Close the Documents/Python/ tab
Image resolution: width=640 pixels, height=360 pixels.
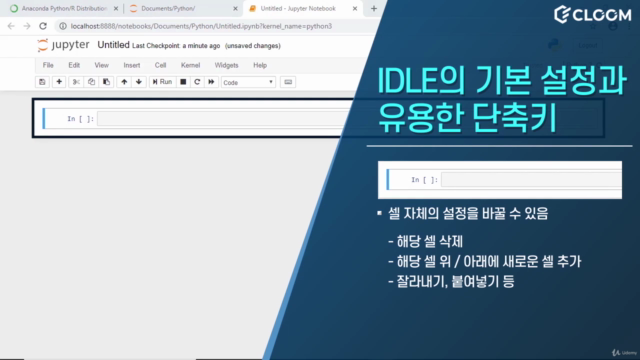click(235, 9)
